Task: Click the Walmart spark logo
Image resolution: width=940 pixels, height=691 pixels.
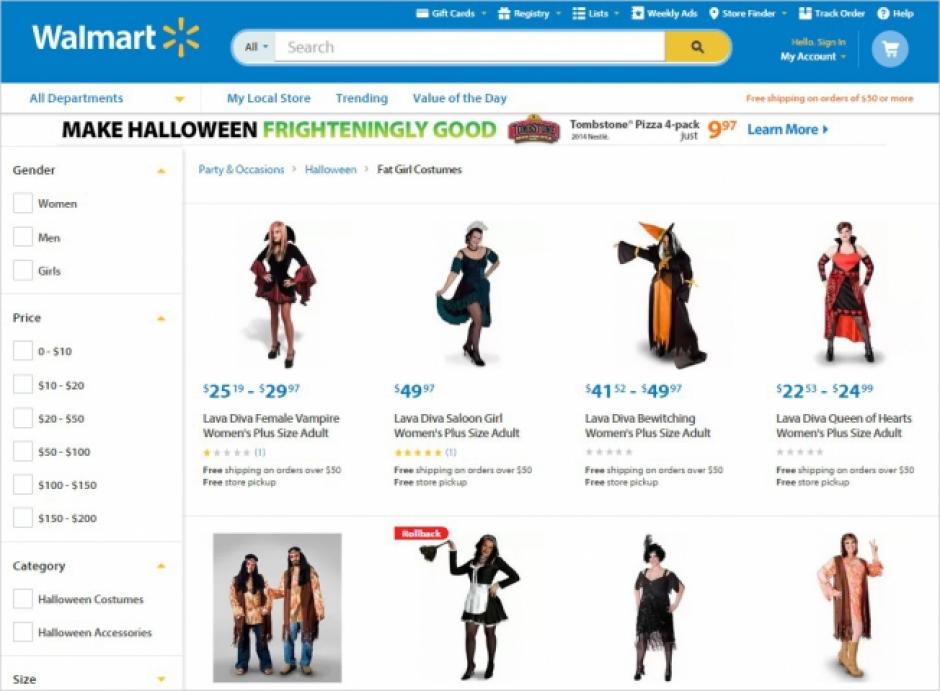Action: [181, 37]
